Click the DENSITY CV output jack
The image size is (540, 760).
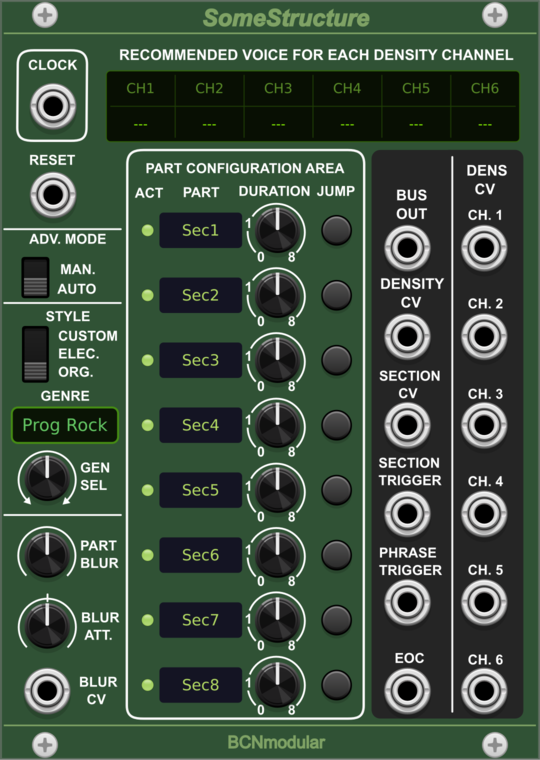407,336
